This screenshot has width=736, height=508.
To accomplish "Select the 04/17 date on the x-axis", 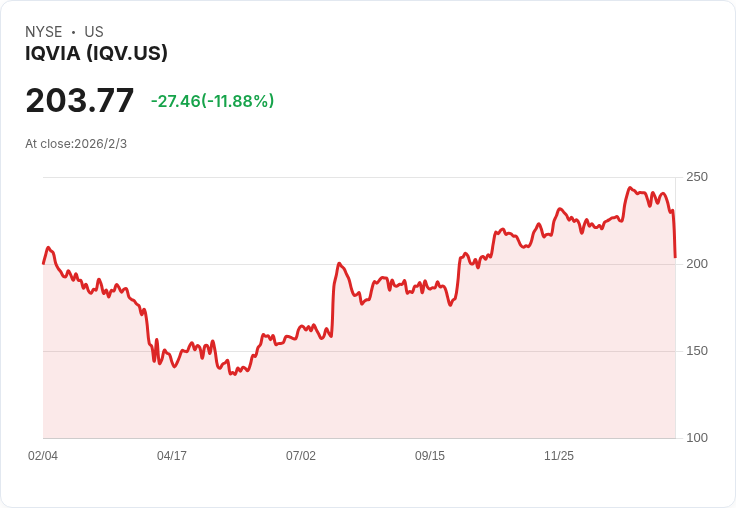I will pyautogui.click(x=172, y=456).
